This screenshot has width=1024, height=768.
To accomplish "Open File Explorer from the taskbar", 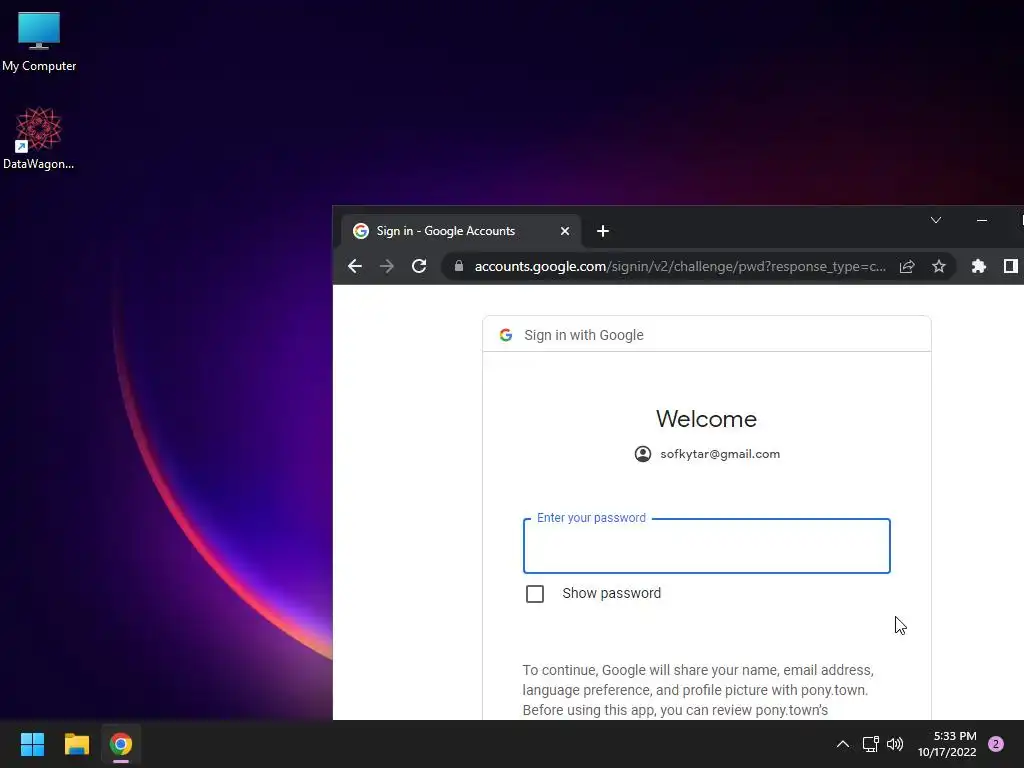I will tap(76, 744).
